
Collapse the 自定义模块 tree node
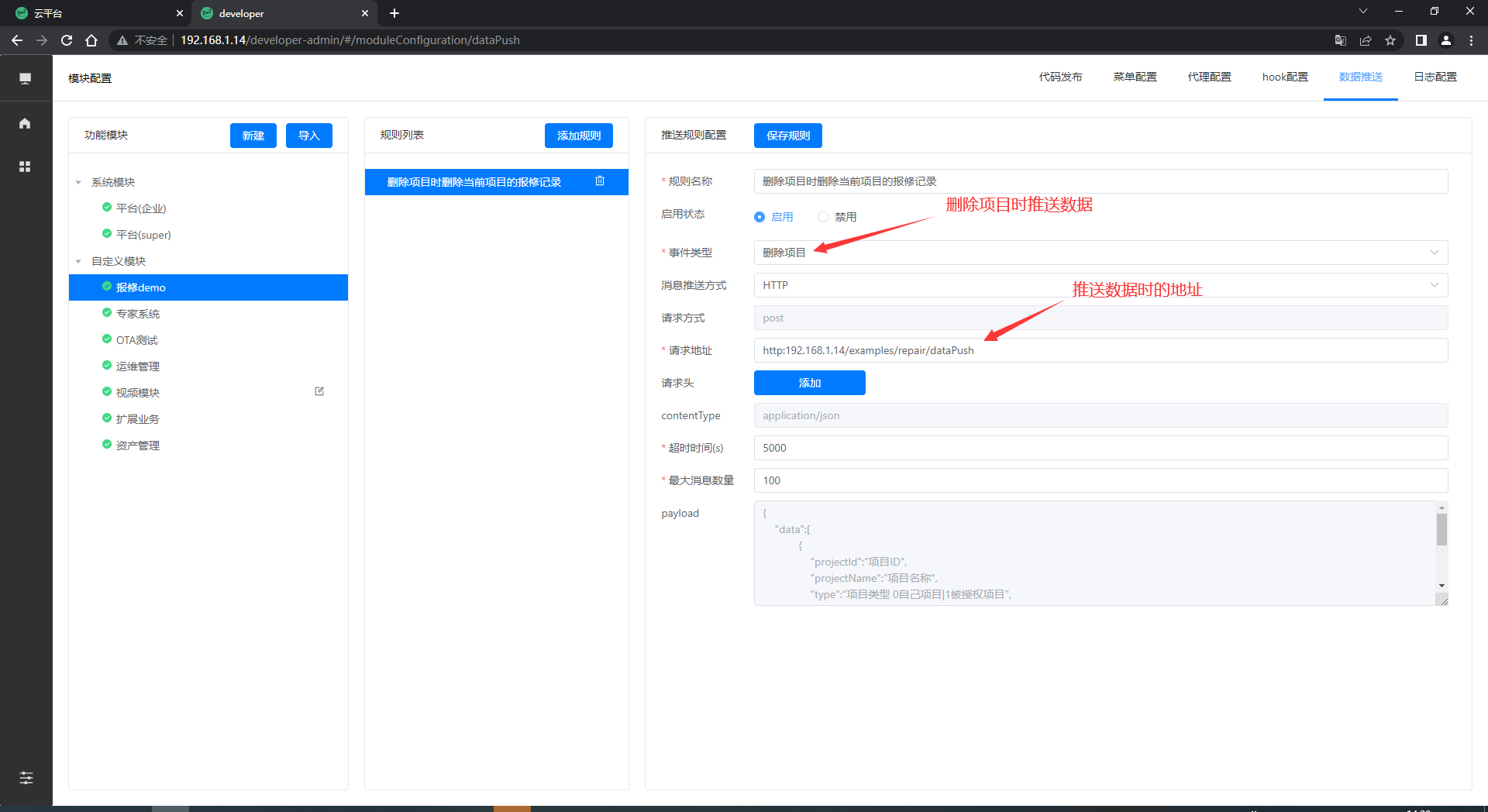tap(78, 262)
